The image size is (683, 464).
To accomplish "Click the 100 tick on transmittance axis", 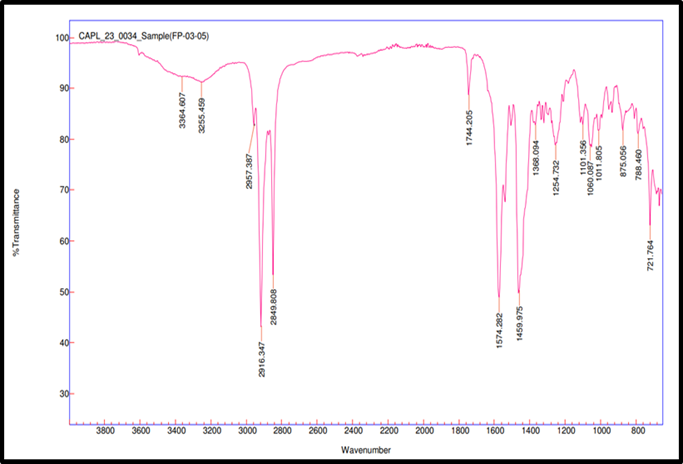I will click(61, 38).
